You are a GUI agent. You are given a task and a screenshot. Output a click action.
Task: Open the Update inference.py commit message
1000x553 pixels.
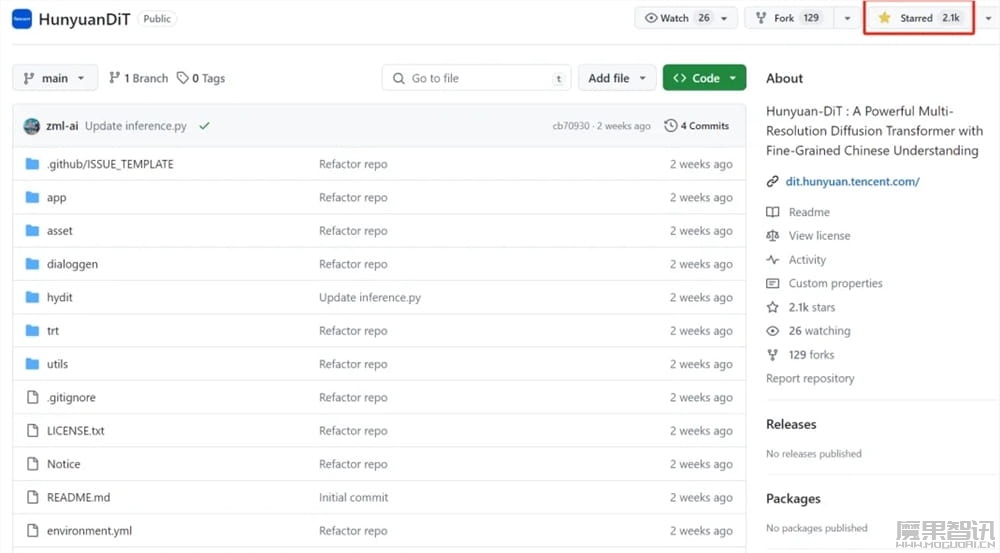(136, 126)
